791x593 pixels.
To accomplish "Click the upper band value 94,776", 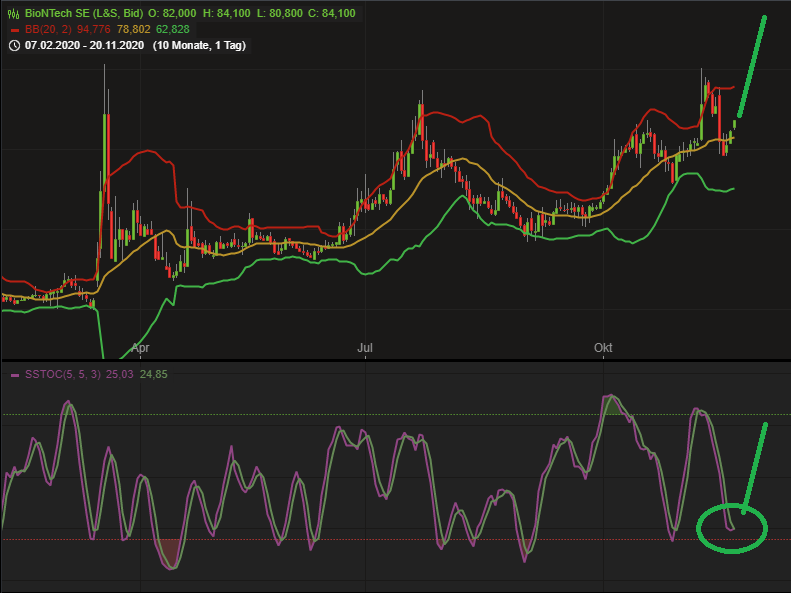I will coord(93,30).
